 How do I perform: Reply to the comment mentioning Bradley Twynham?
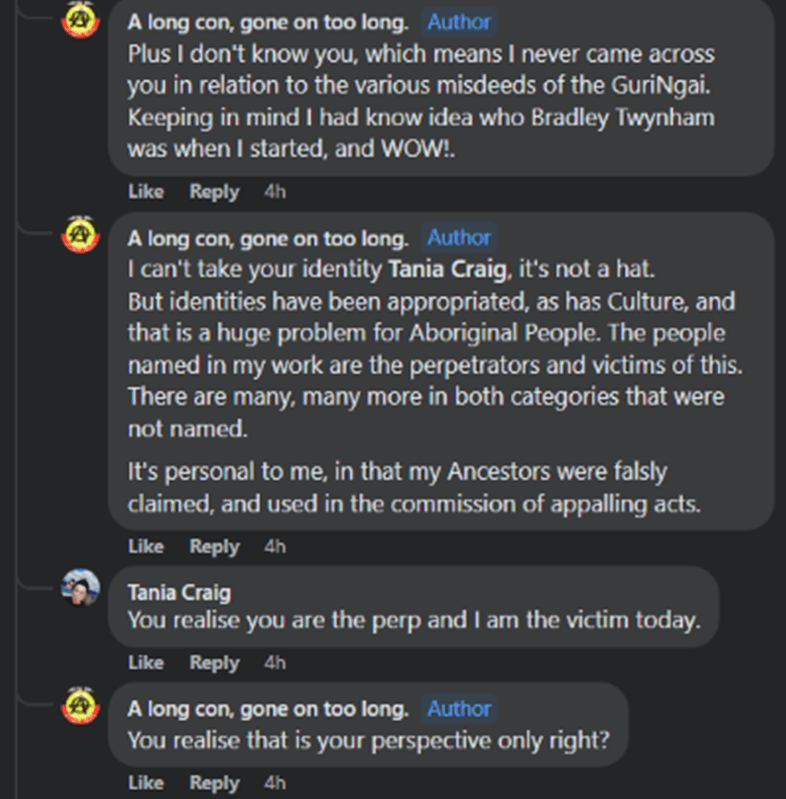click(214, 192)
